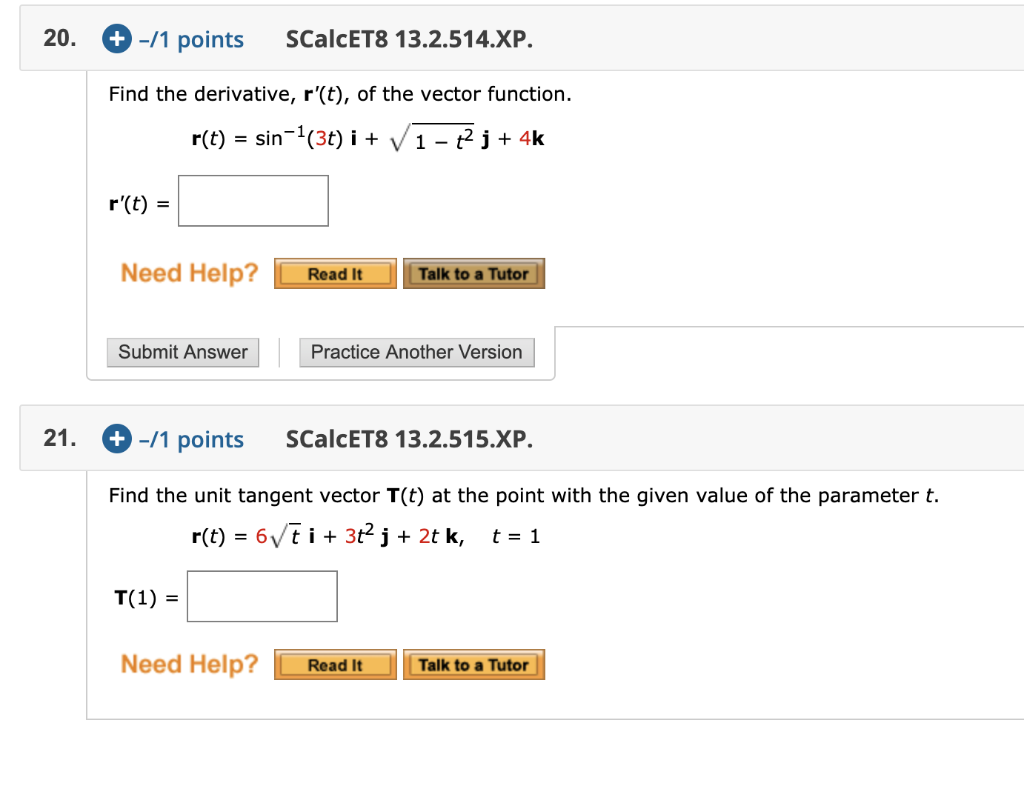The height and width of the screenshot is (806, 1024).
Task: Open the Read It help for question 20
Action: [334, 273]
